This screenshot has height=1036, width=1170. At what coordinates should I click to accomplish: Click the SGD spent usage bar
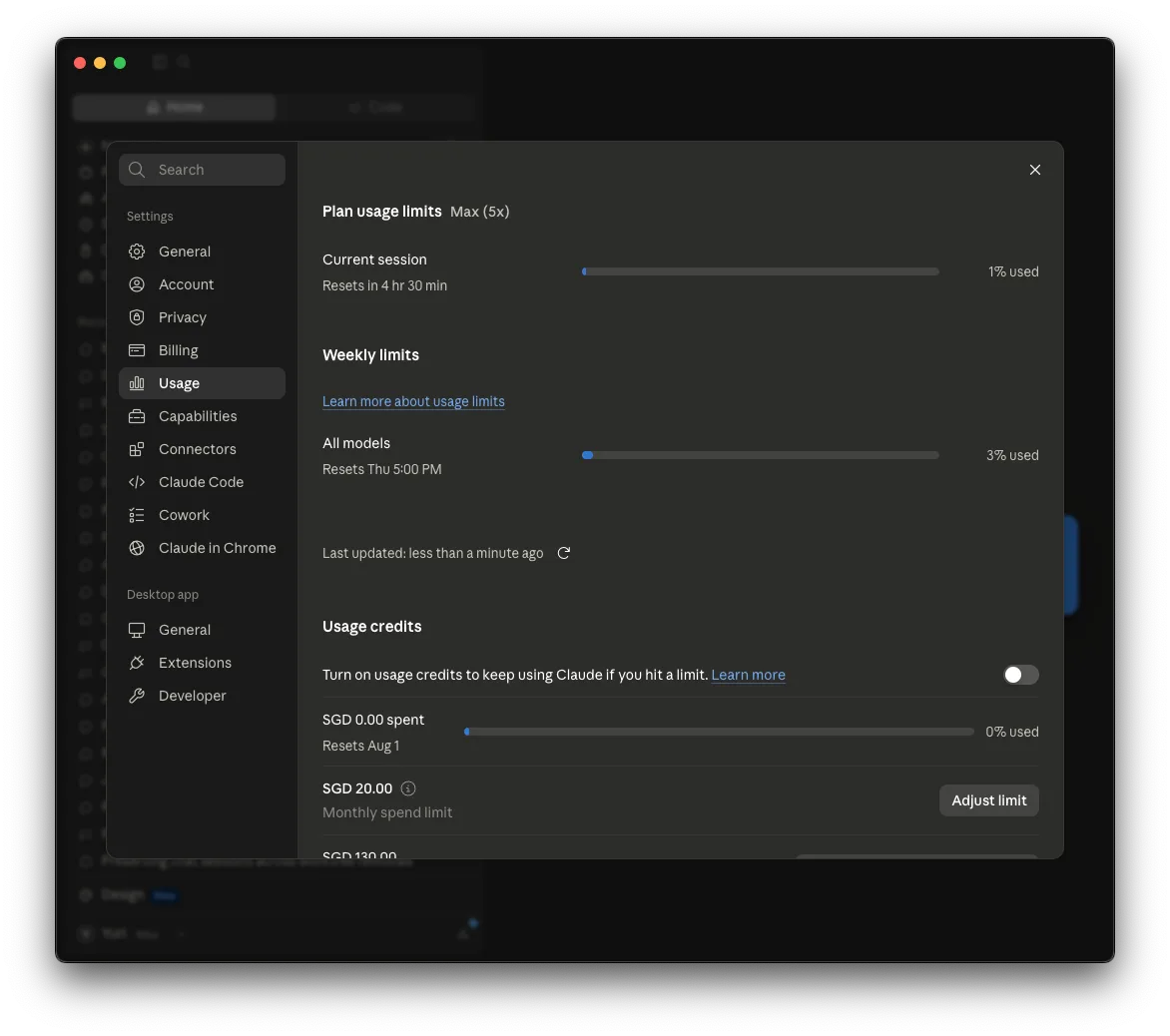[x=719, y=732]
